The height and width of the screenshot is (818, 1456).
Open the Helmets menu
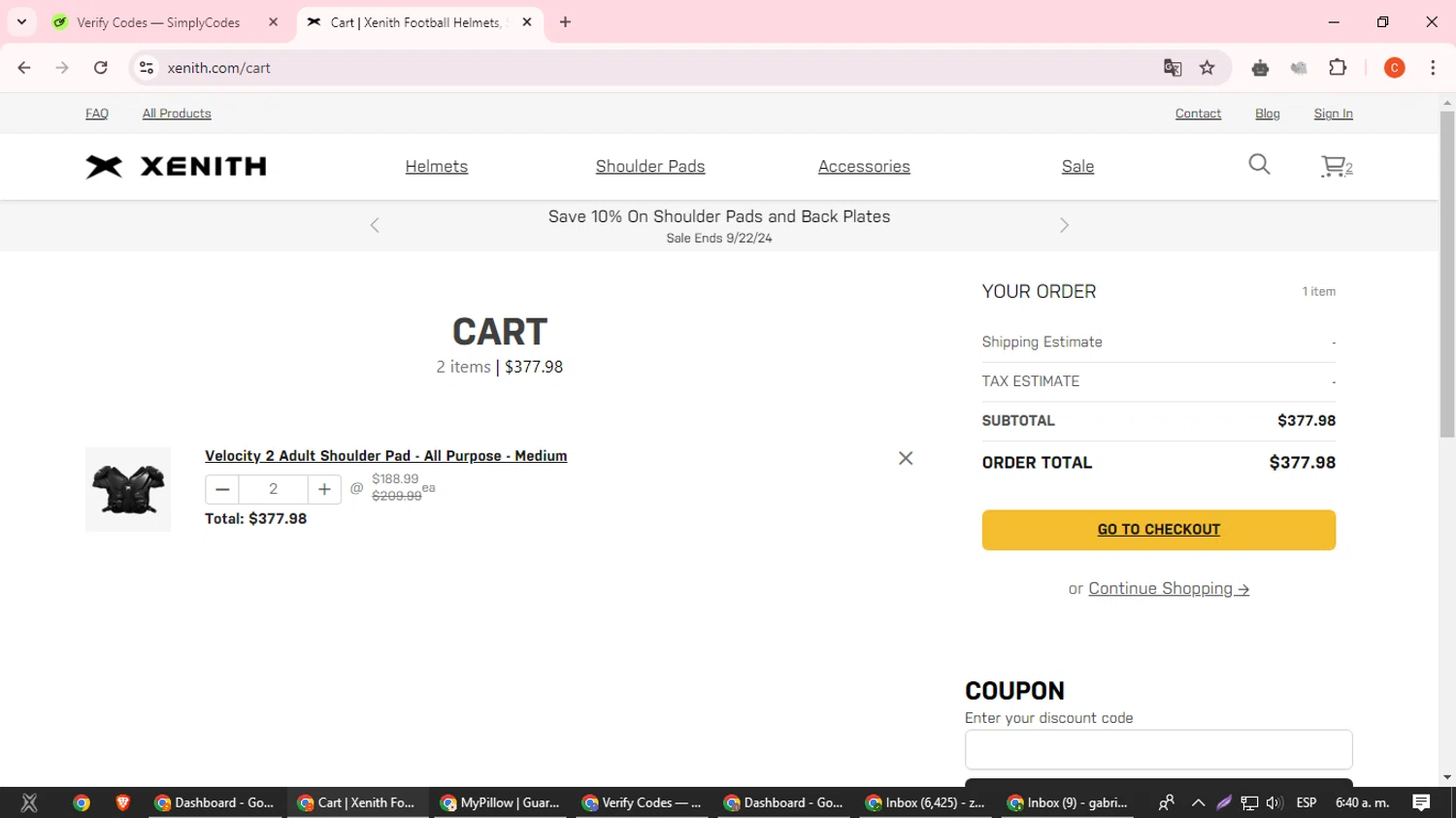(437, 167)
